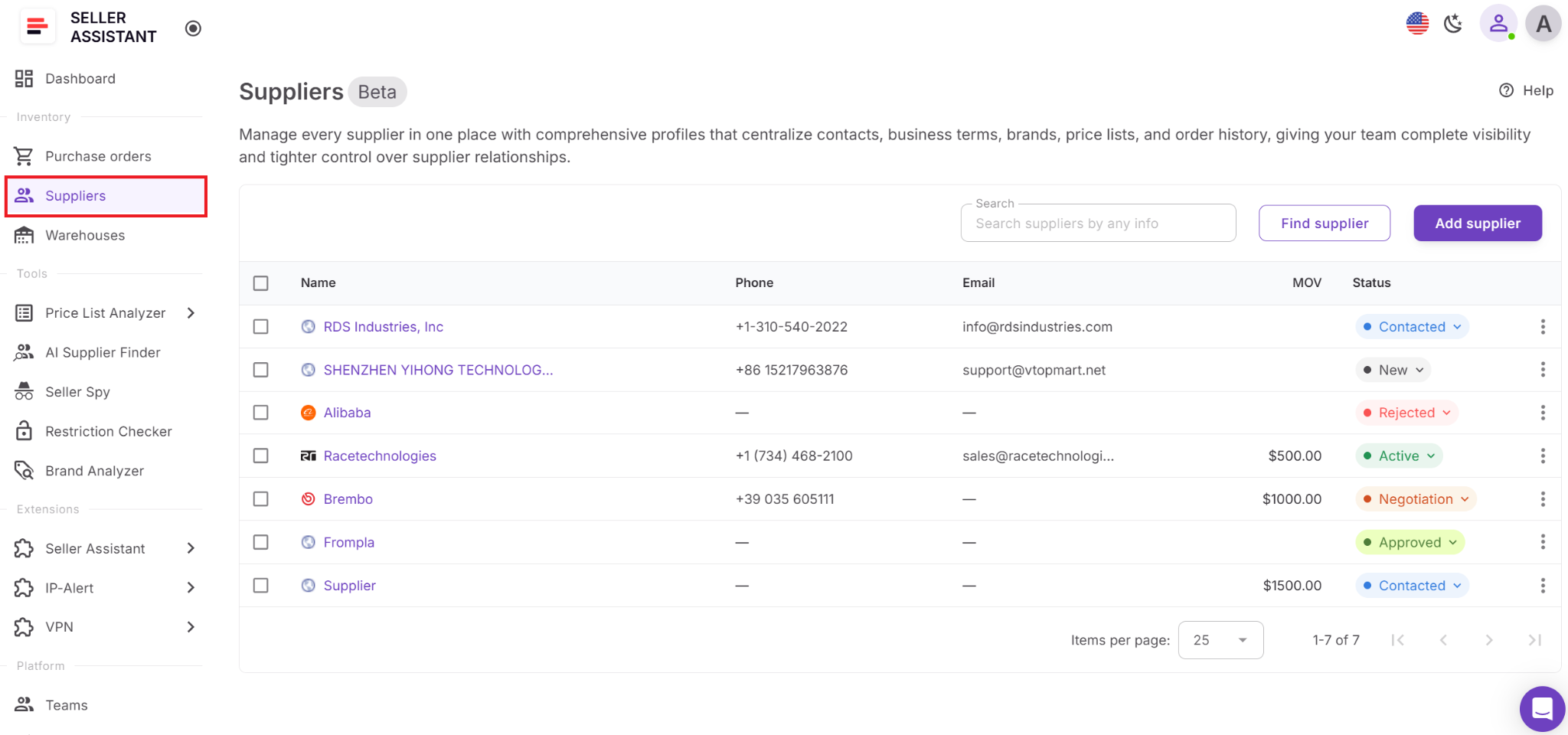The image size is (1568, 735).
Task: Open the Items per page dropdown
Action: pos(1220,639)
